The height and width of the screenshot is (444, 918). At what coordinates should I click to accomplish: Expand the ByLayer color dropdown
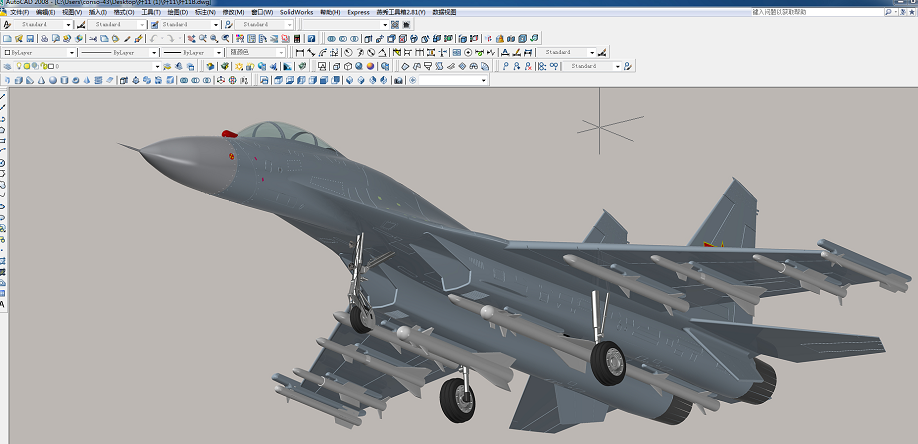coord(72,52)
